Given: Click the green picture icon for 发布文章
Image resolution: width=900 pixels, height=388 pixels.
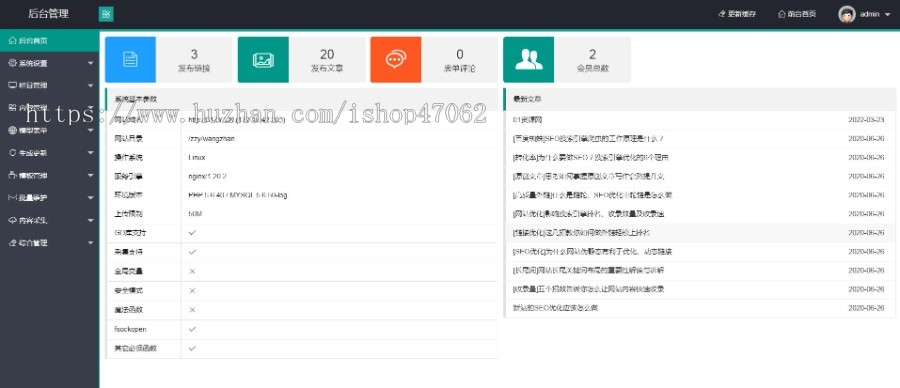Looking at the screenshot, I should point(263,60).
